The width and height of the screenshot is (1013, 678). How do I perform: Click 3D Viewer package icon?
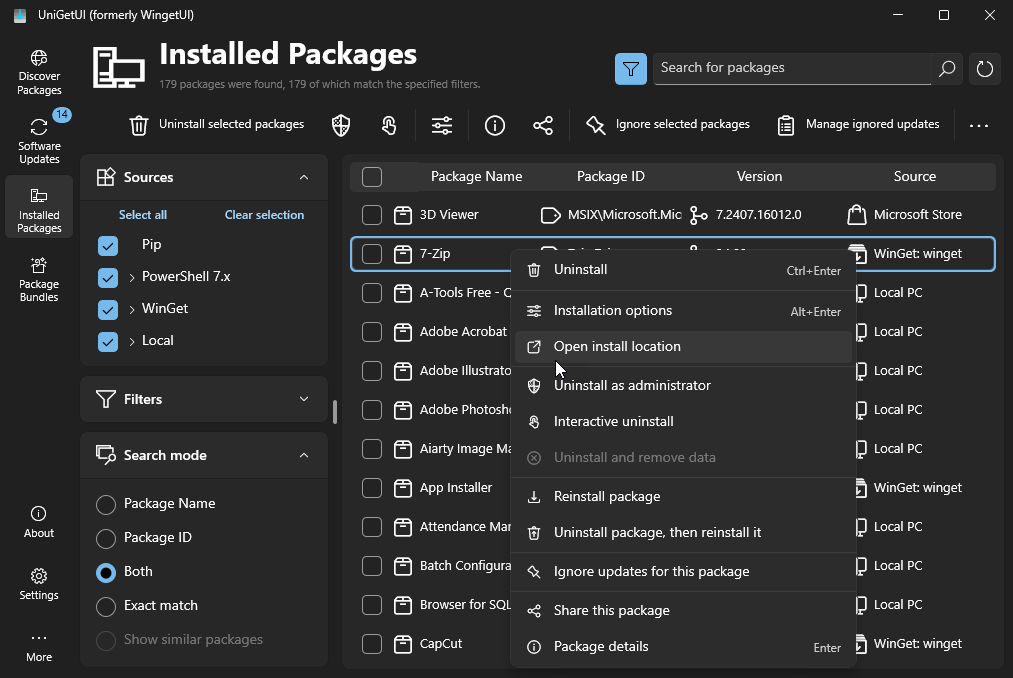click(x=402, y=215)
